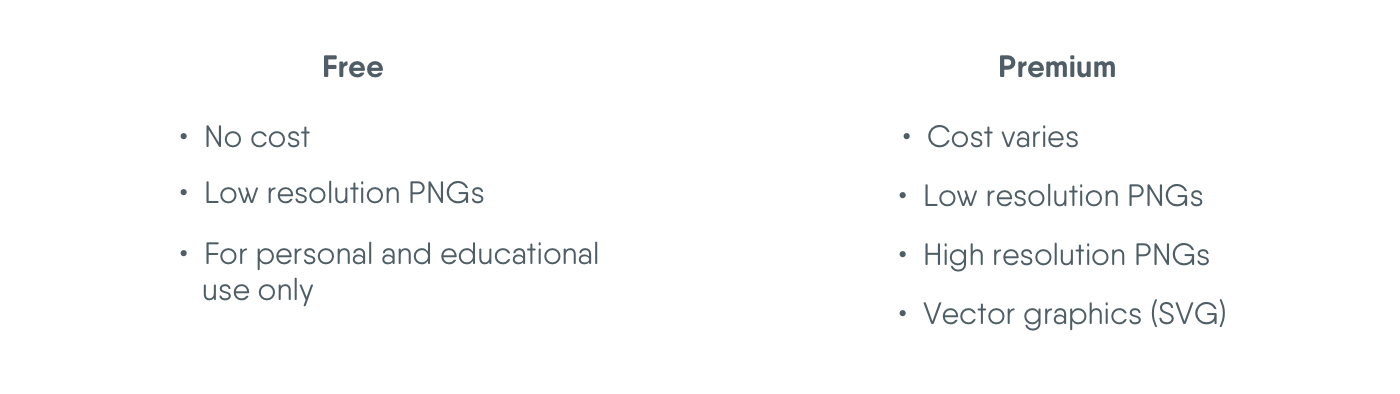Click the "High resolution PNGs" item

tap(1066, 255)
